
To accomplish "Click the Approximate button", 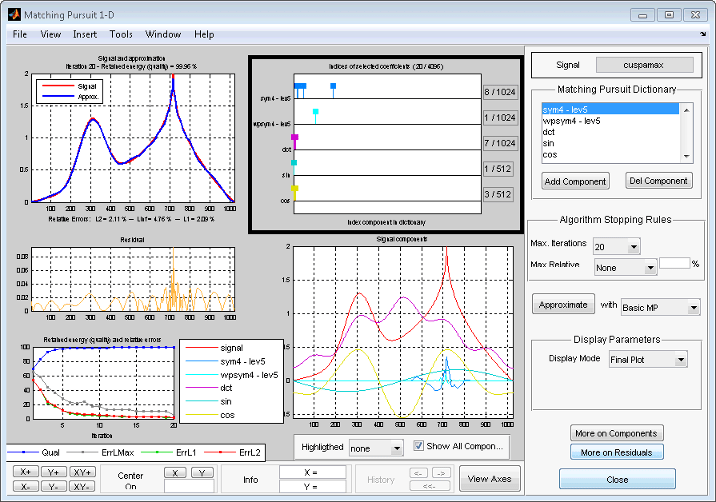I will (563, 305).
